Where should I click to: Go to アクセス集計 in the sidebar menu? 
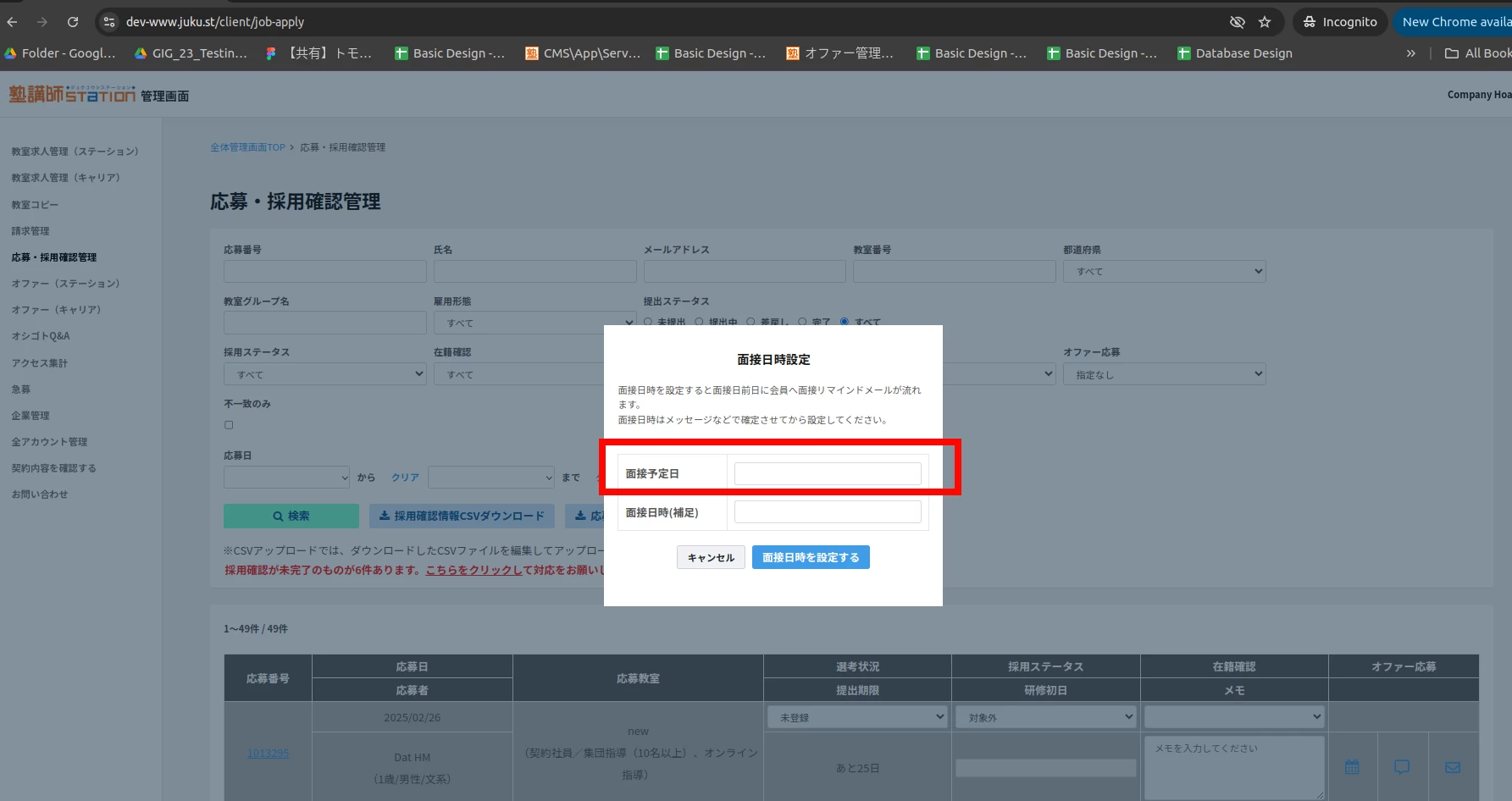tap(40, 363)
